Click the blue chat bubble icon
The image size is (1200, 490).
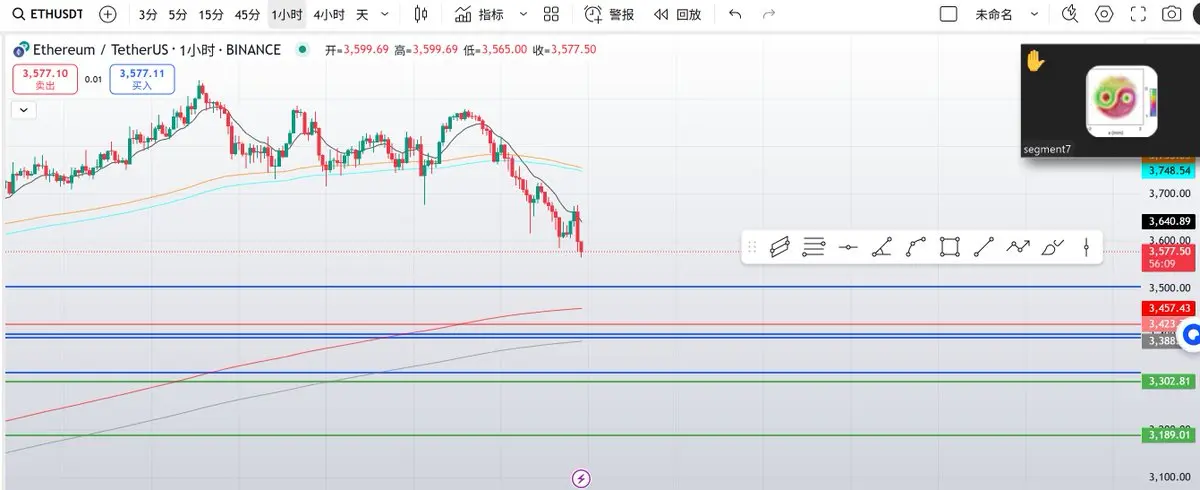[x=1190, y=335]
